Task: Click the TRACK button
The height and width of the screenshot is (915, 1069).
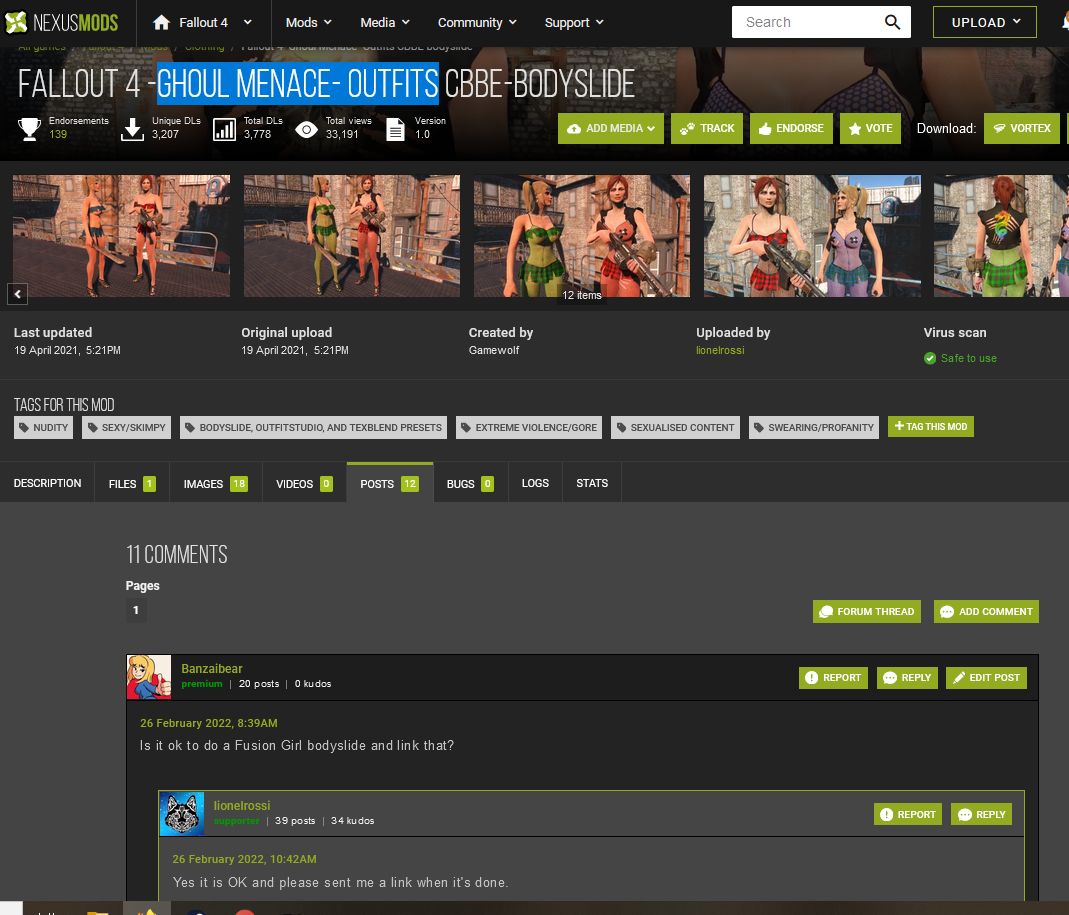Action: click(x=707, y=128)
